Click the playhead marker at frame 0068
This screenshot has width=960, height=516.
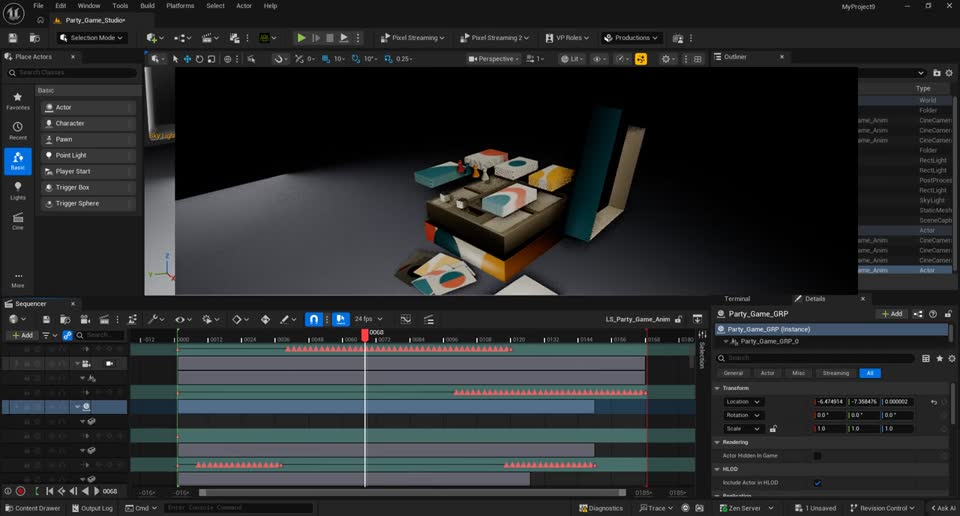[365, 334]
